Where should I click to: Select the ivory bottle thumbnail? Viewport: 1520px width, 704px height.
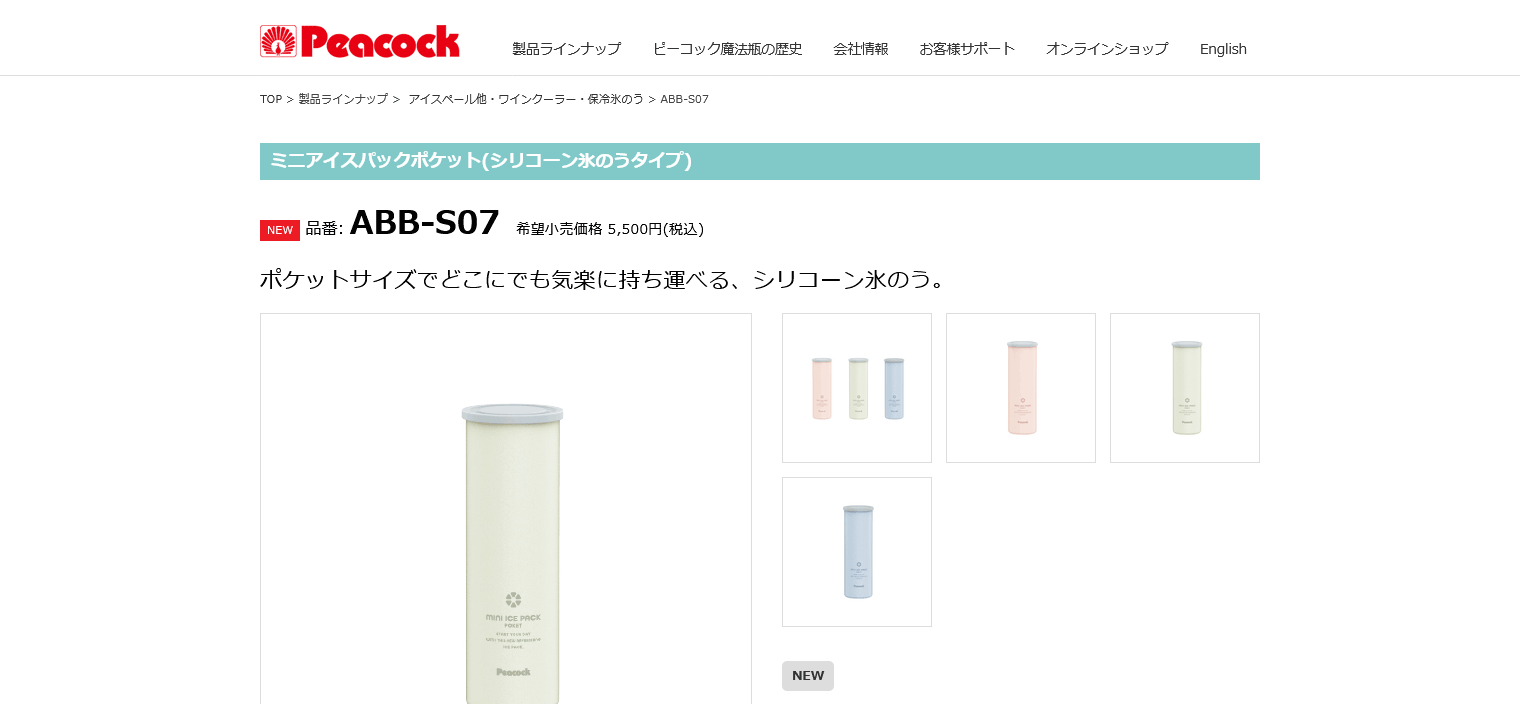(1185, 388)
